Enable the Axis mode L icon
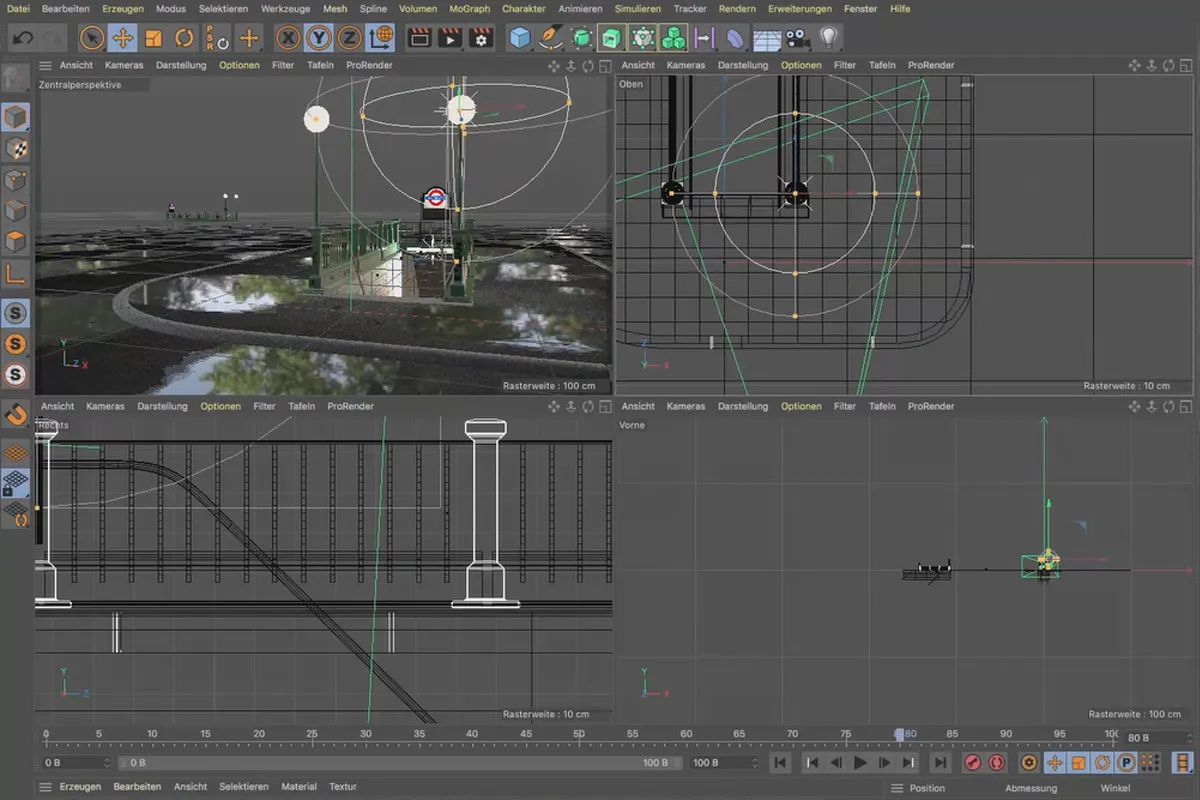The height and width of the screenshot is (800, 1200). click(x=16, y=273)
